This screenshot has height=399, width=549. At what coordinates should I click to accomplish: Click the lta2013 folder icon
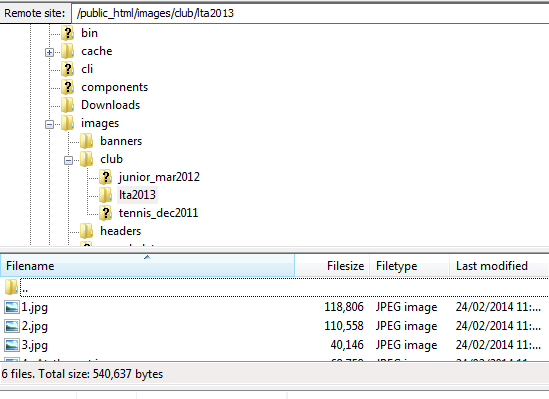(105, 195)
